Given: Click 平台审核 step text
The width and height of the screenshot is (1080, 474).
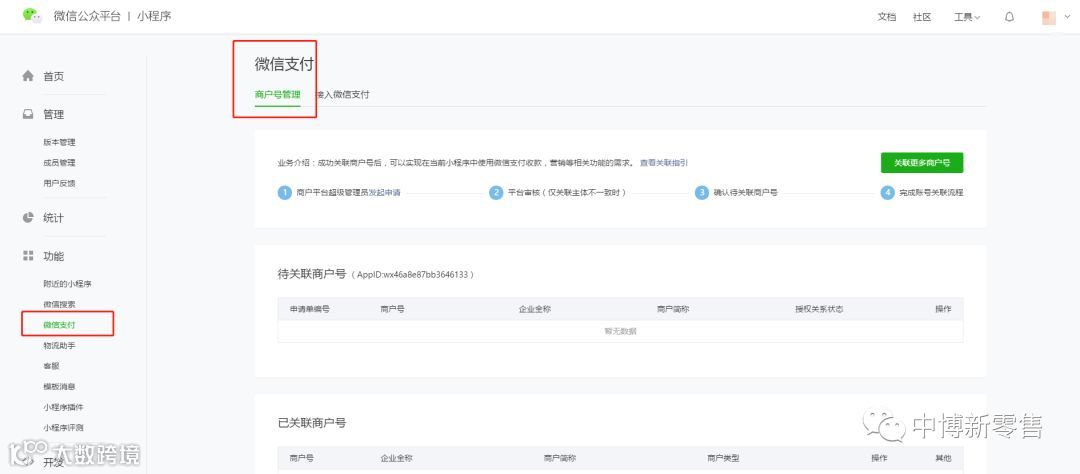Looking at the screenshot, I should (x=568, y=193).
